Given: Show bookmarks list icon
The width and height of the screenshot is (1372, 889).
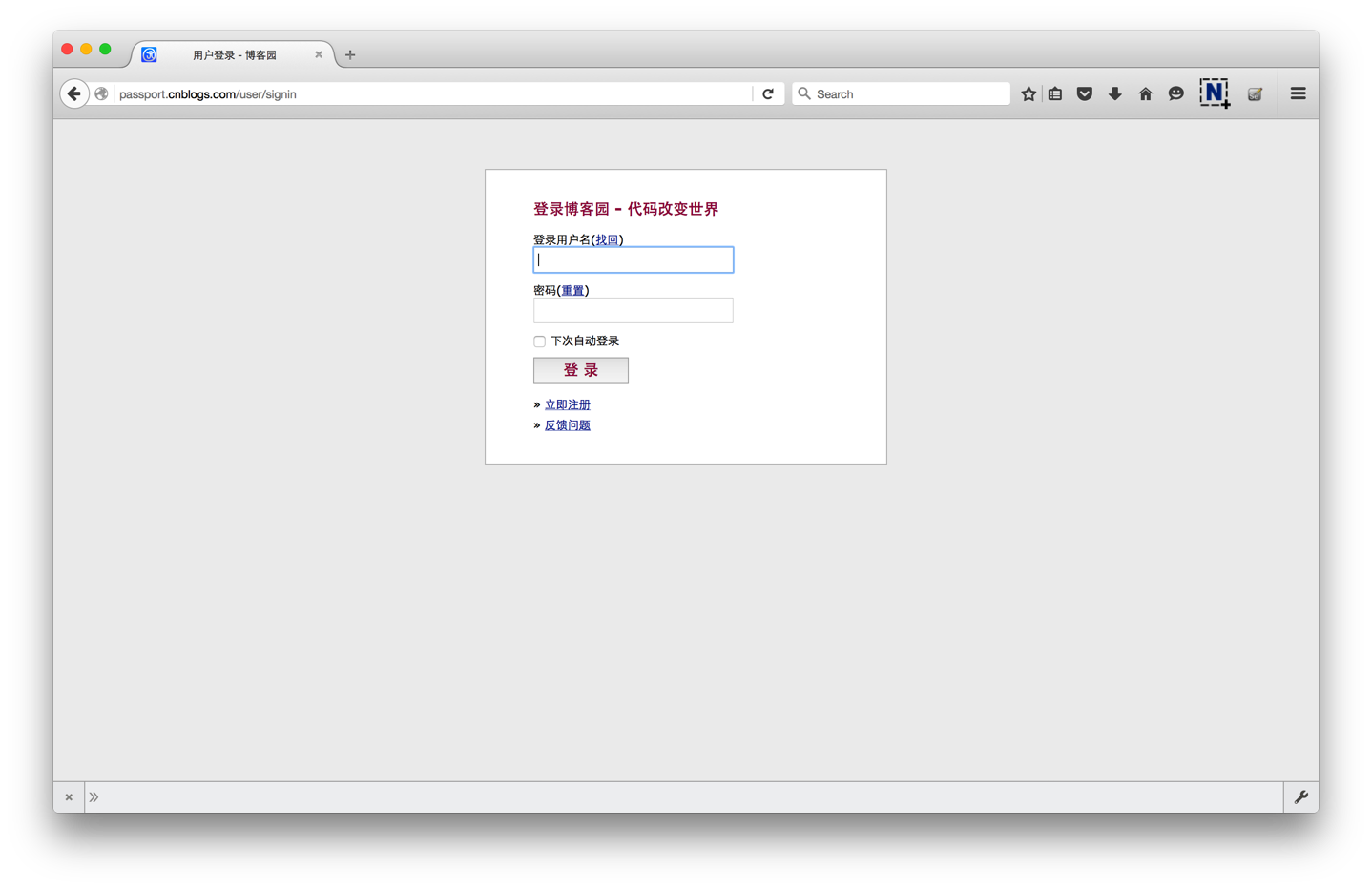Looking at the screenshot, I should pyautogui.click(x=1055, y=93).
